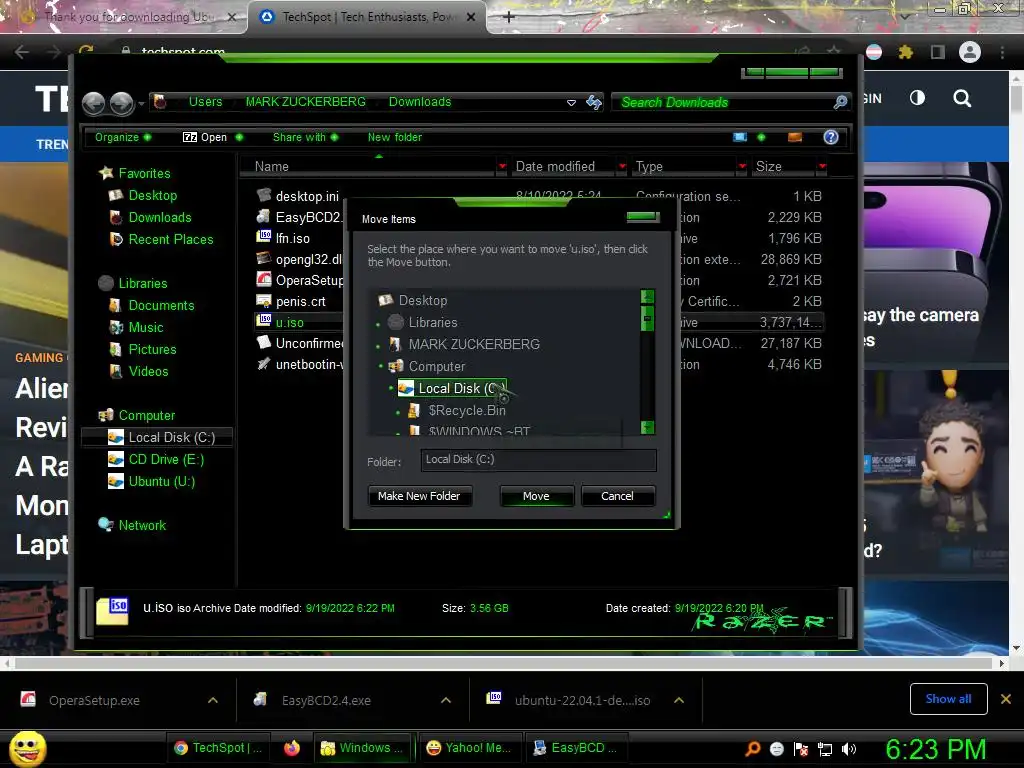The height and width of the screenshot is (768, 1024).
Task: Select Computer in Move Items tree
Action: (427, 366)
